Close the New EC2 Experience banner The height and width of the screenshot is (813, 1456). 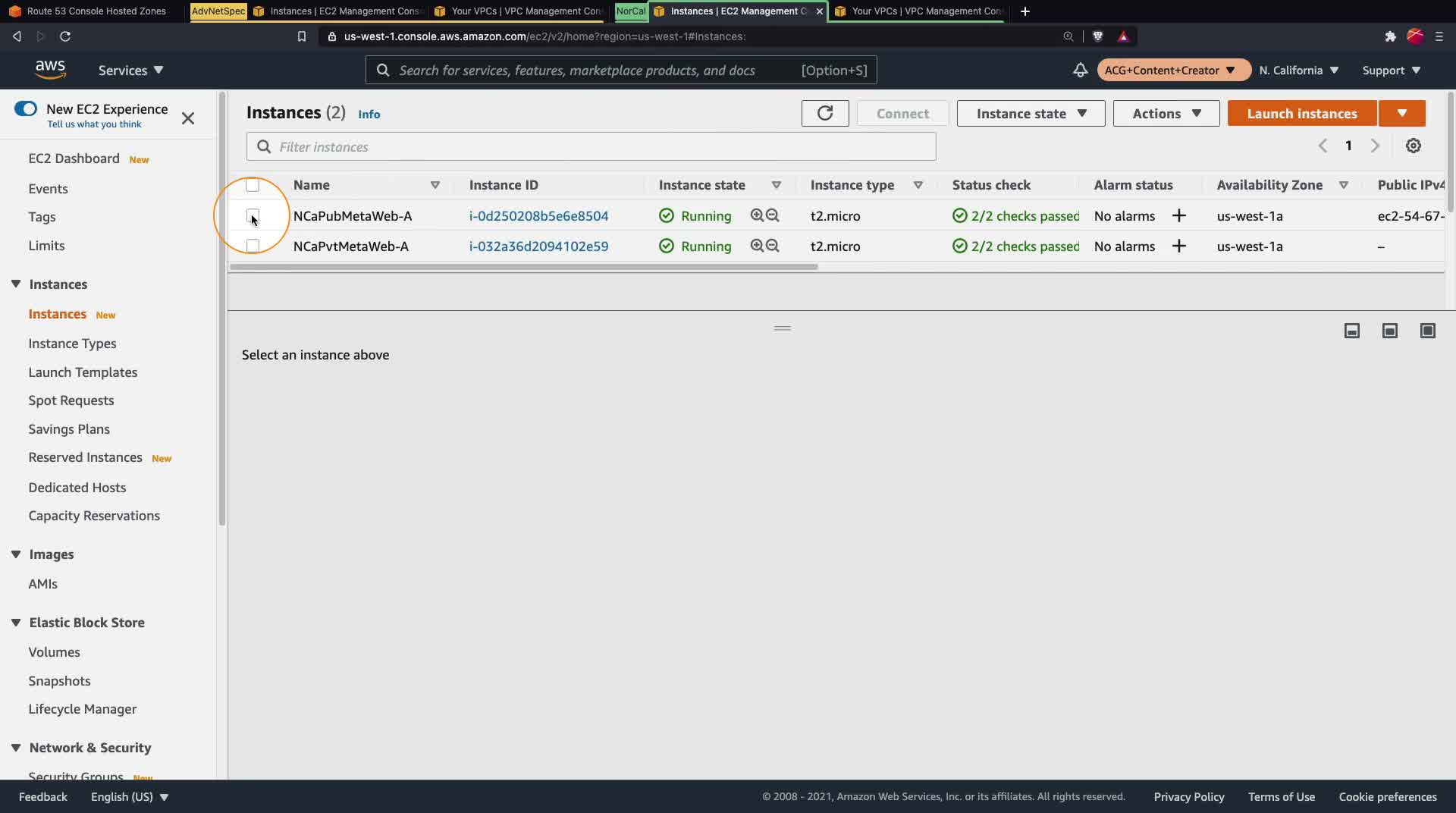click(x=188, y=118)
